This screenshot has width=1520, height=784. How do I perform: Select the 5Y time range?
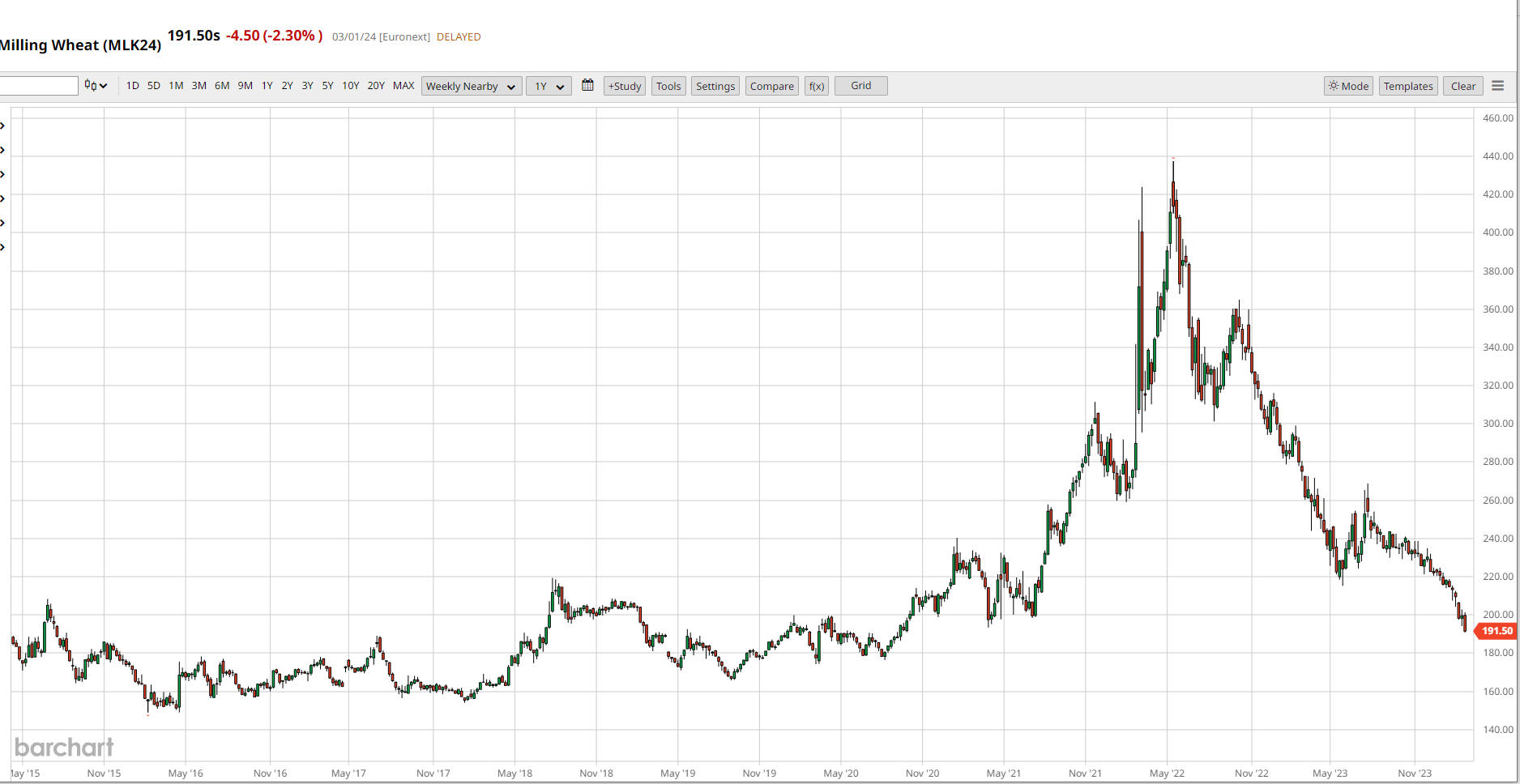click(327, 86)
